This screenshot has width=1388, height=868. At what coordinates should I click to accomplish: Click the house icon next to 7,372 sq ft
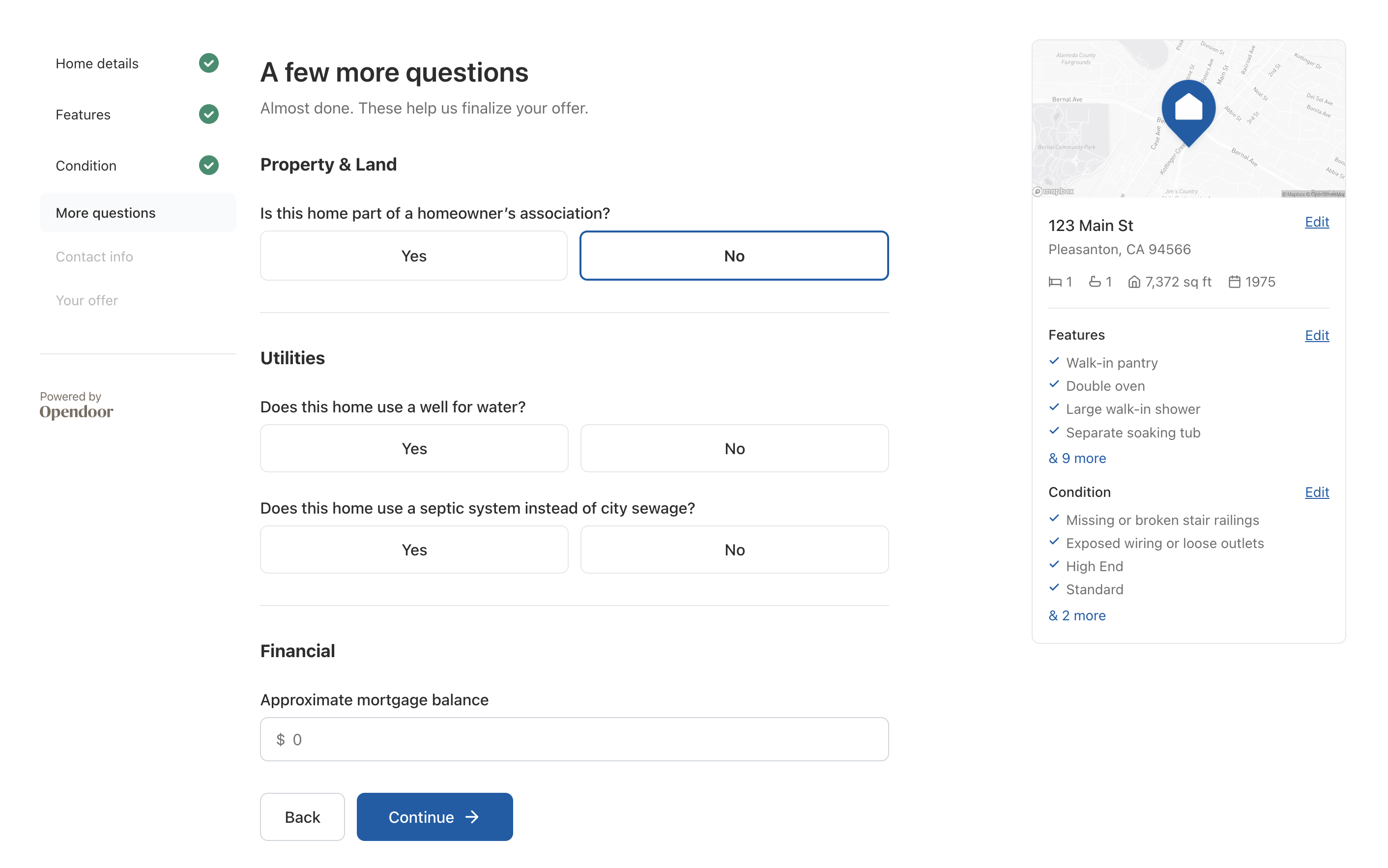[1135, 281]
